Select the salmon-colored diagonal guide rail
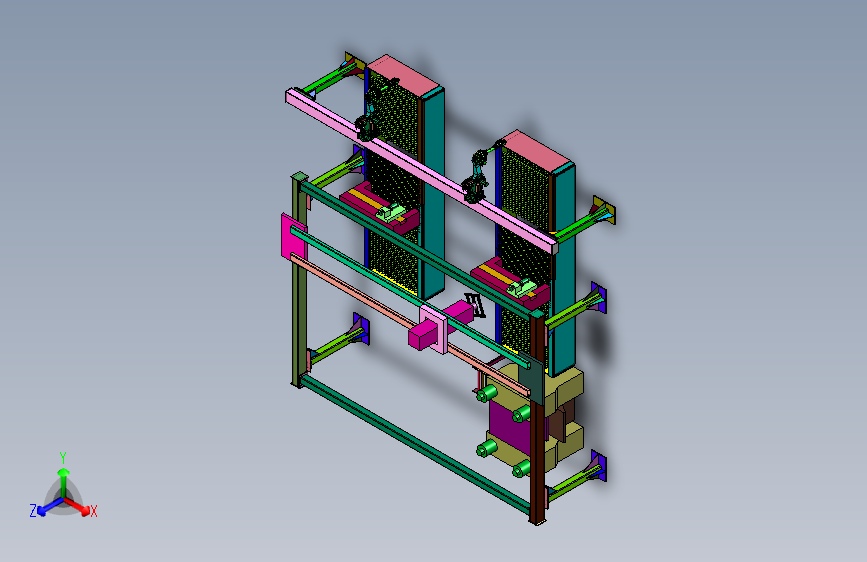The height and width of the screenshot is (562, 867). (409, 325)
